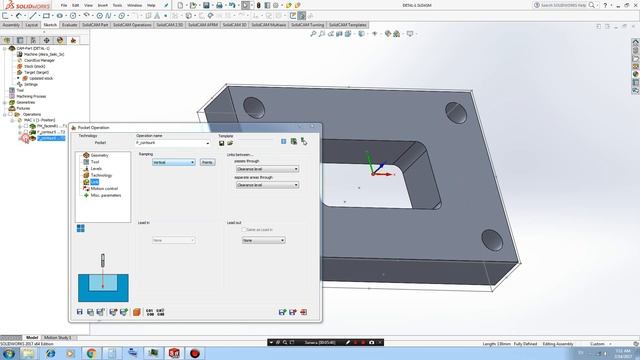This screenshot has height=360, width=640.
Task: Toggle F_contour5 operation checkbox
Action: (x=26, y=132)
